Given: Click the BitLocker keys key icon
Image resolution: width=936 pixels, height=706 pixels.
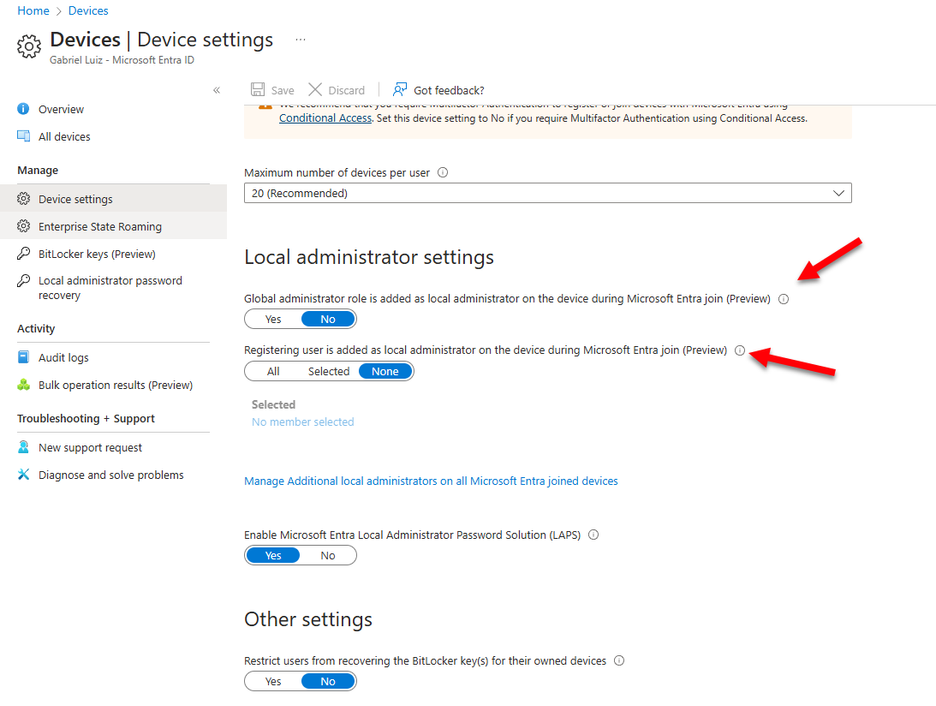Looking at the screenshot, I should tap(23, 254).
